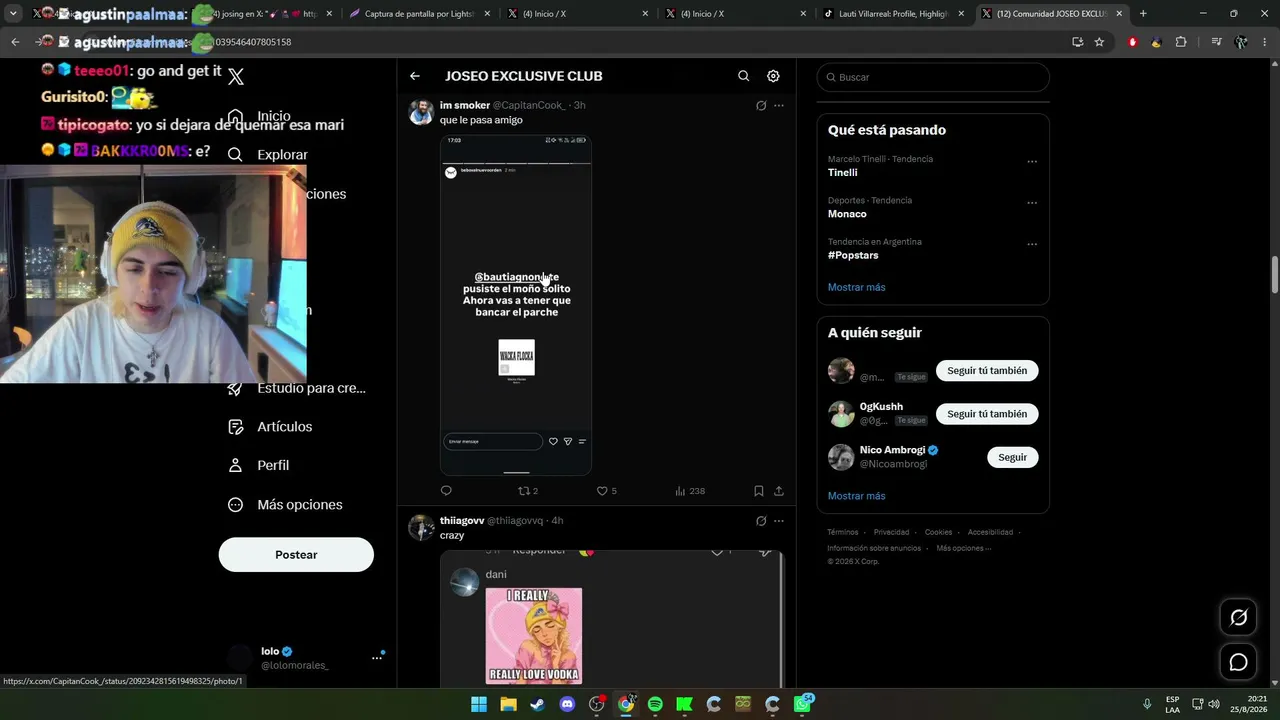
Task: Open account menu dots beside lolo
Action: click(x=377, y=657)
